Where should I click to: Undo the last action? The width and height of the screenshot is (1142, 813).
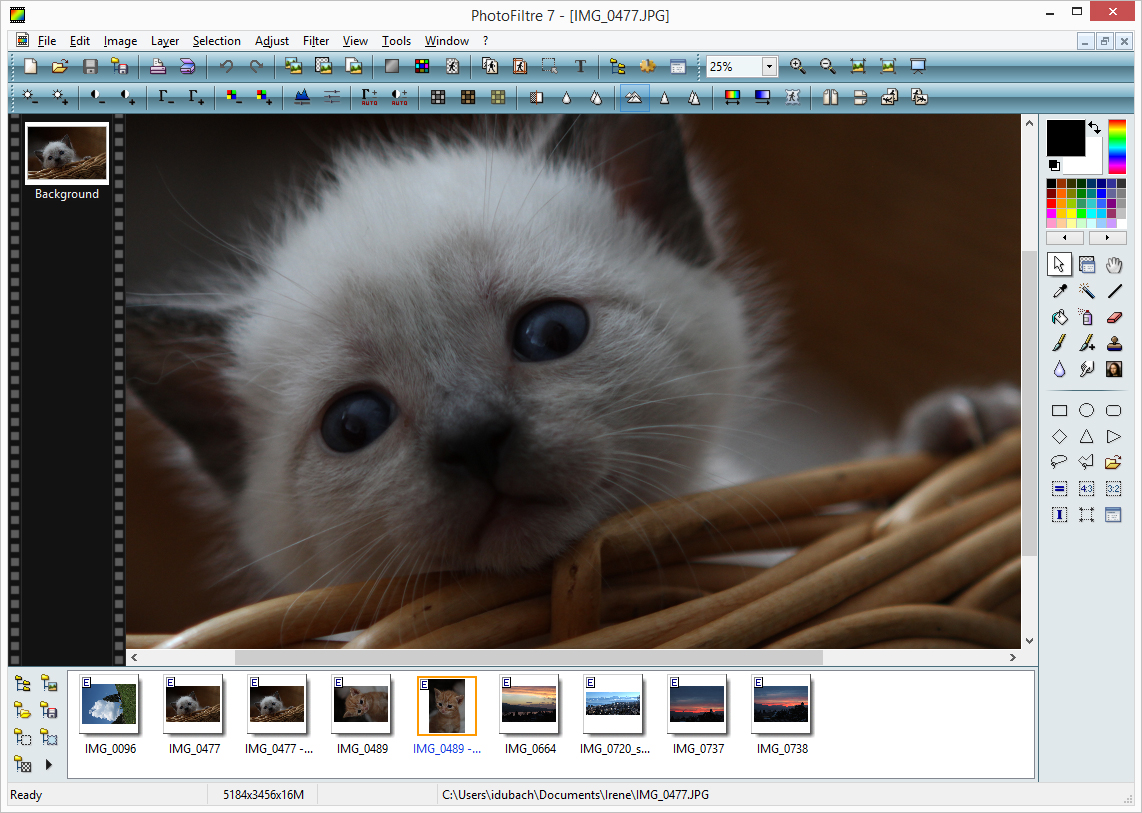(x=227, y=66)
